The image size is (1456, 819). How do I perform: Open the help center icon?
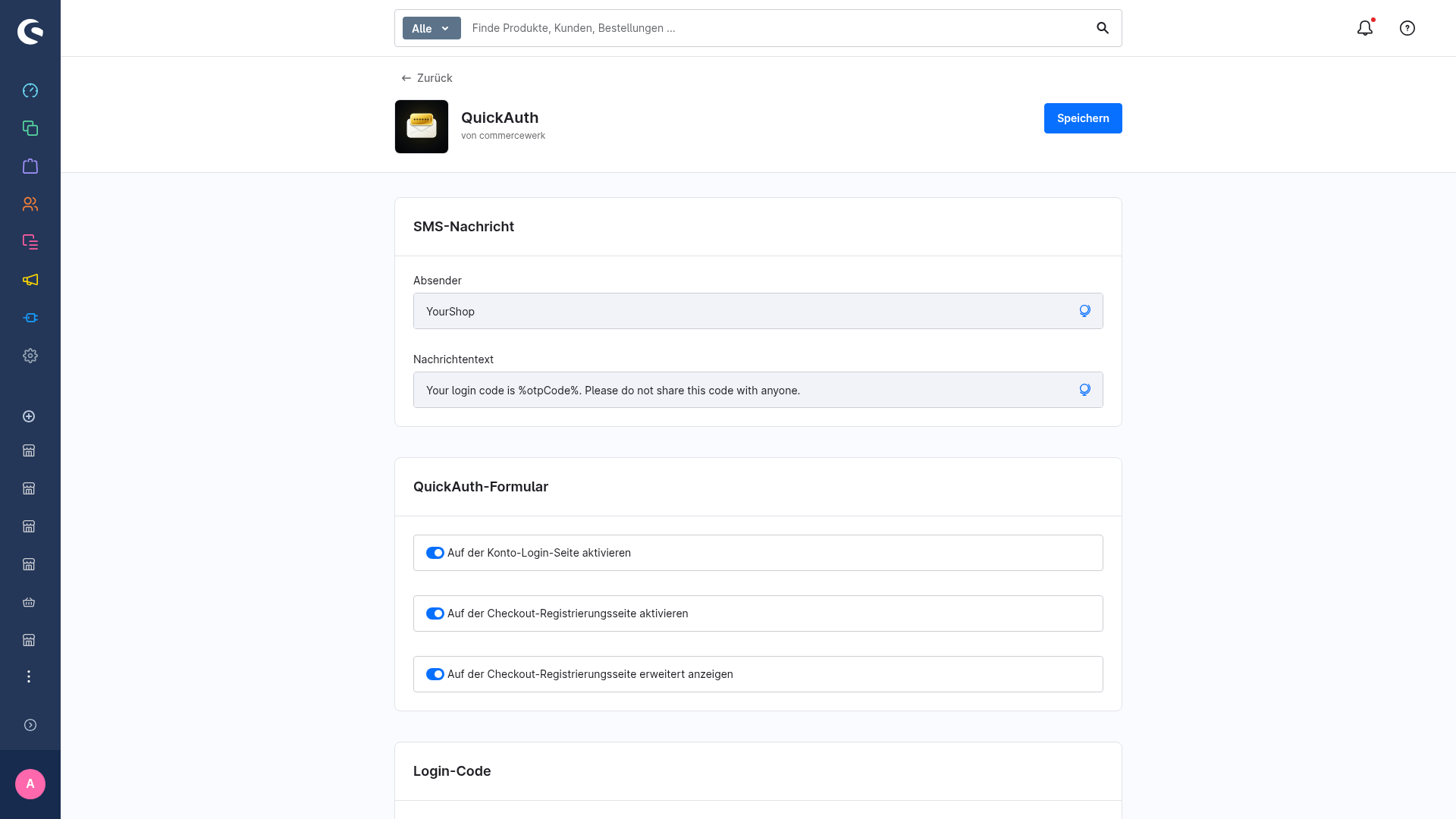tap(1407, 28)
